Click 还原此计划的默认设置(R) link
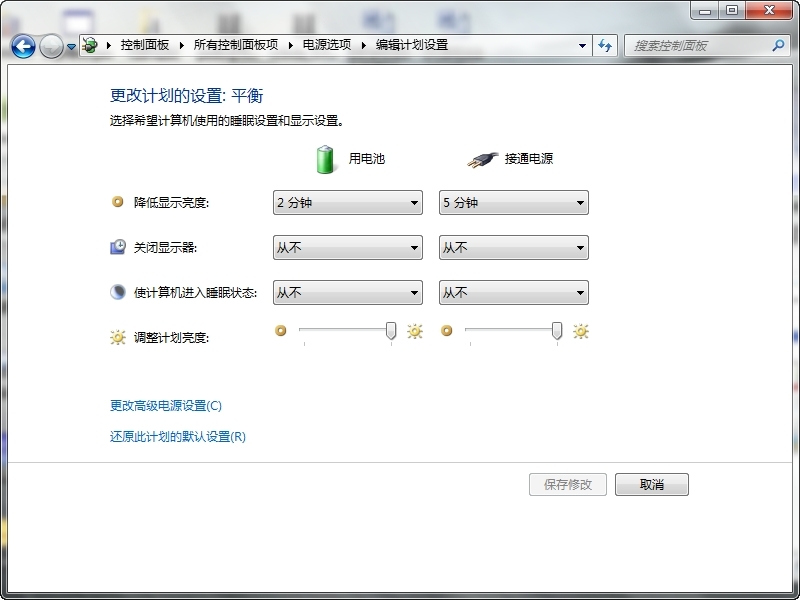The image size is (800, 600). [178, 437]
